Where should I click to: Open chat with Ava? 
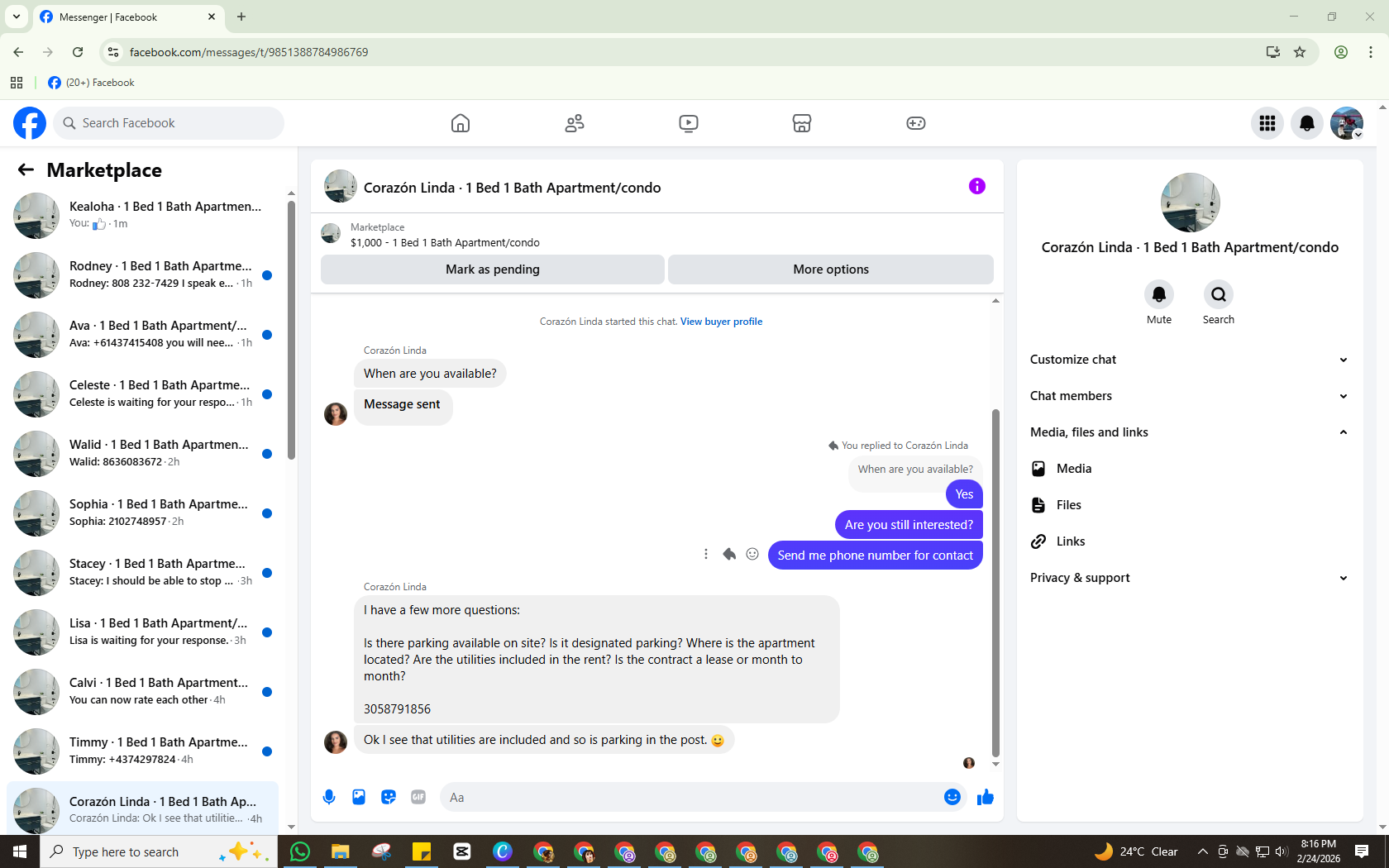click(142, 335)
